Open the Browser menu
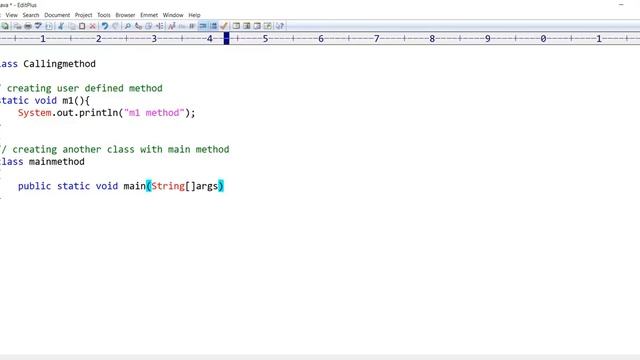640x360 pixels. [125, 15]
